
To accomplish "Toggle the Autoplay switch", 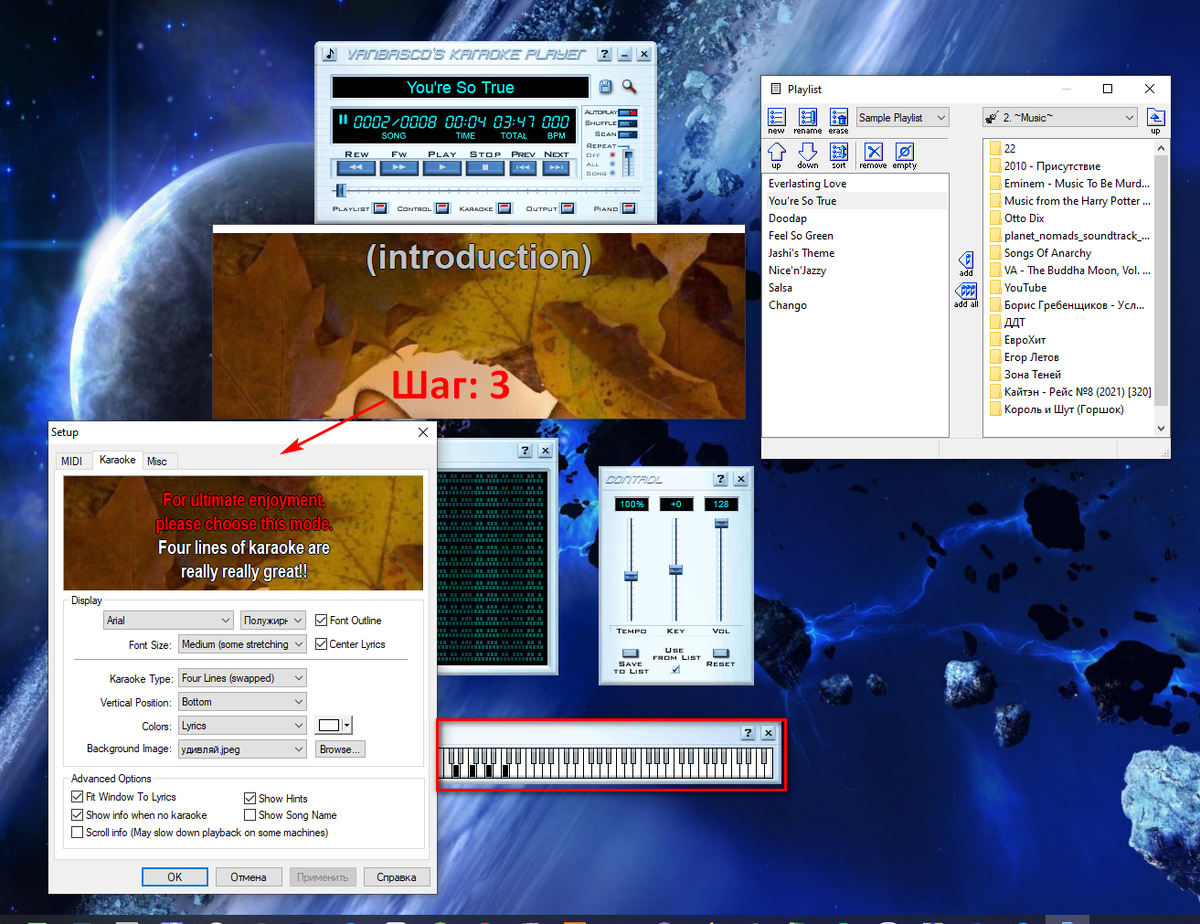I will (628, 112).
